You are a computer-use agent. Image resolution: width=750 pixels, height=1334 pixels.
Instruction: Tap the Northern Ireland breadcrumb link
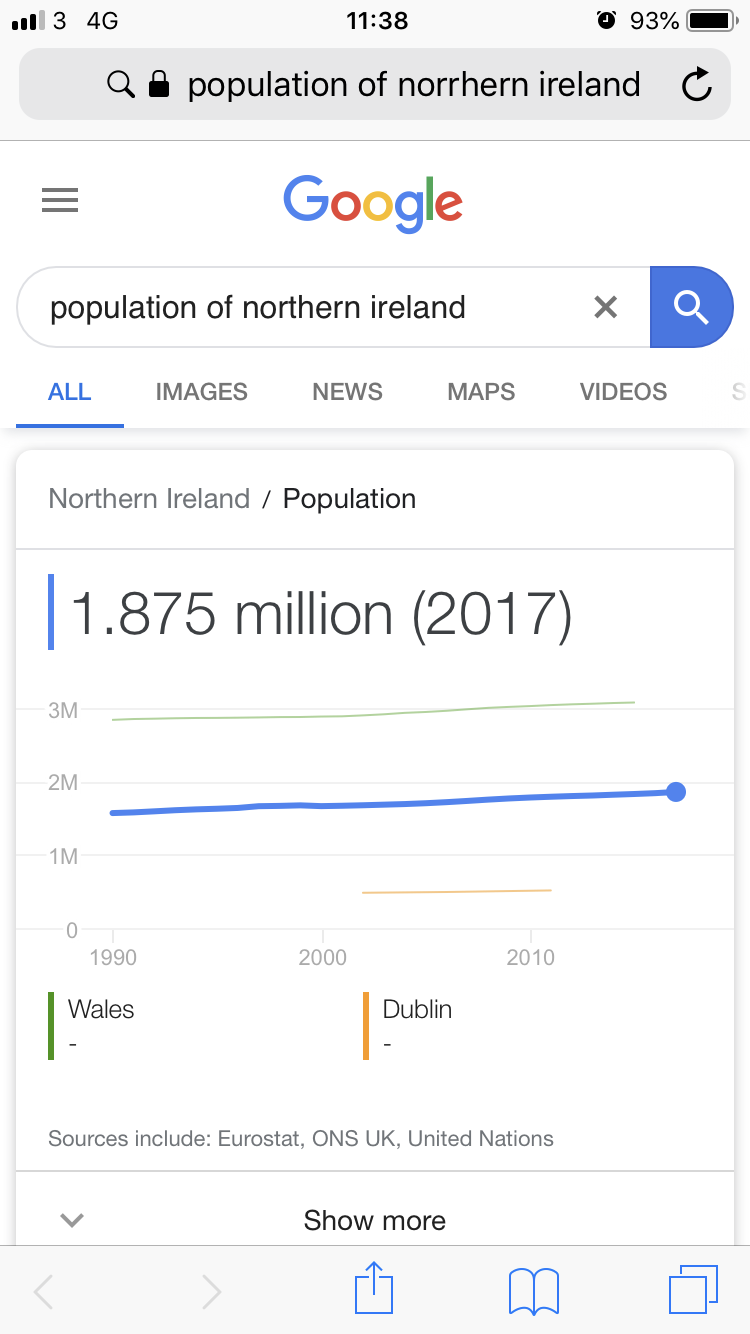coord(149,499)
